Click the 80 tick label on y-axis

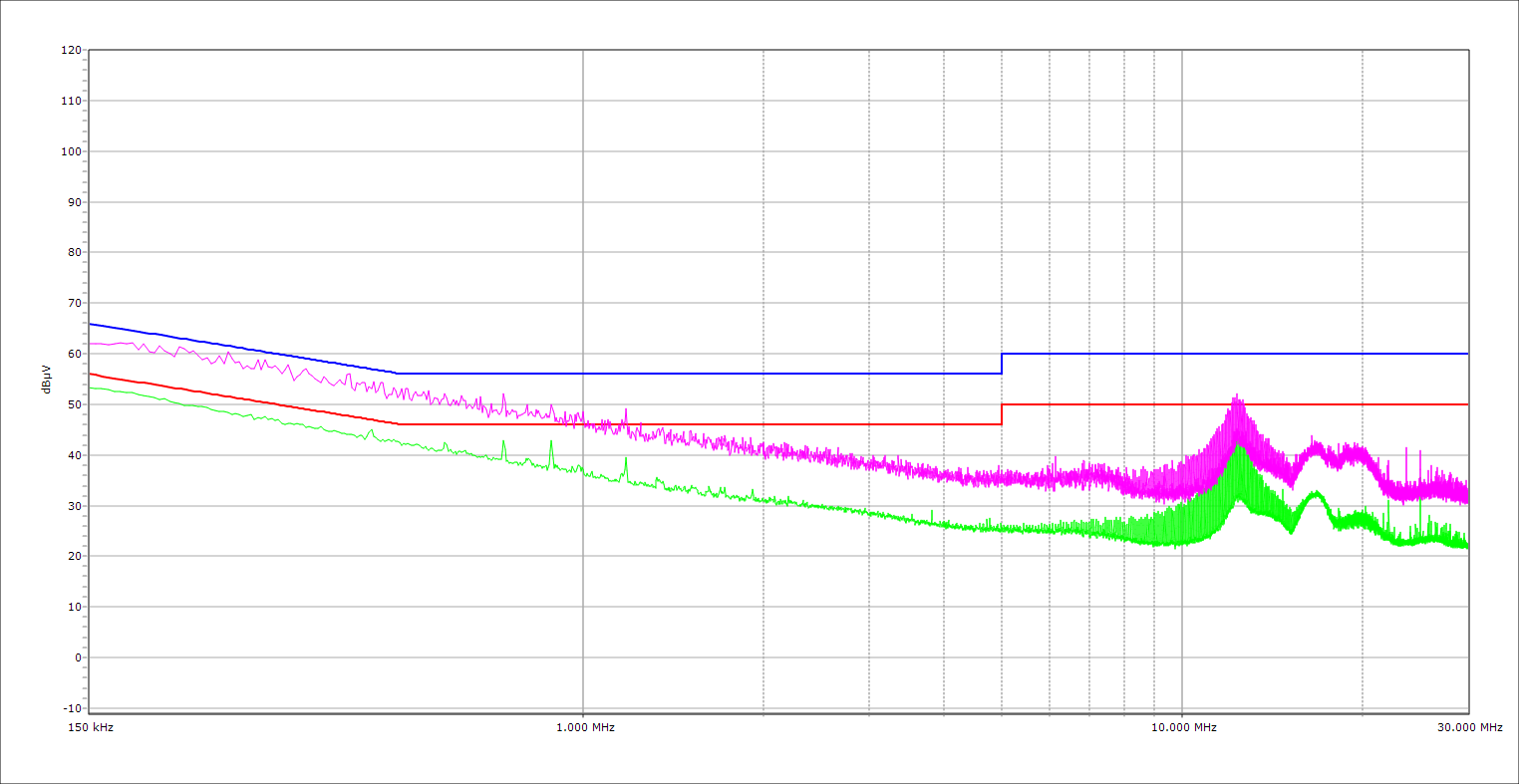[x=73, y=252]
